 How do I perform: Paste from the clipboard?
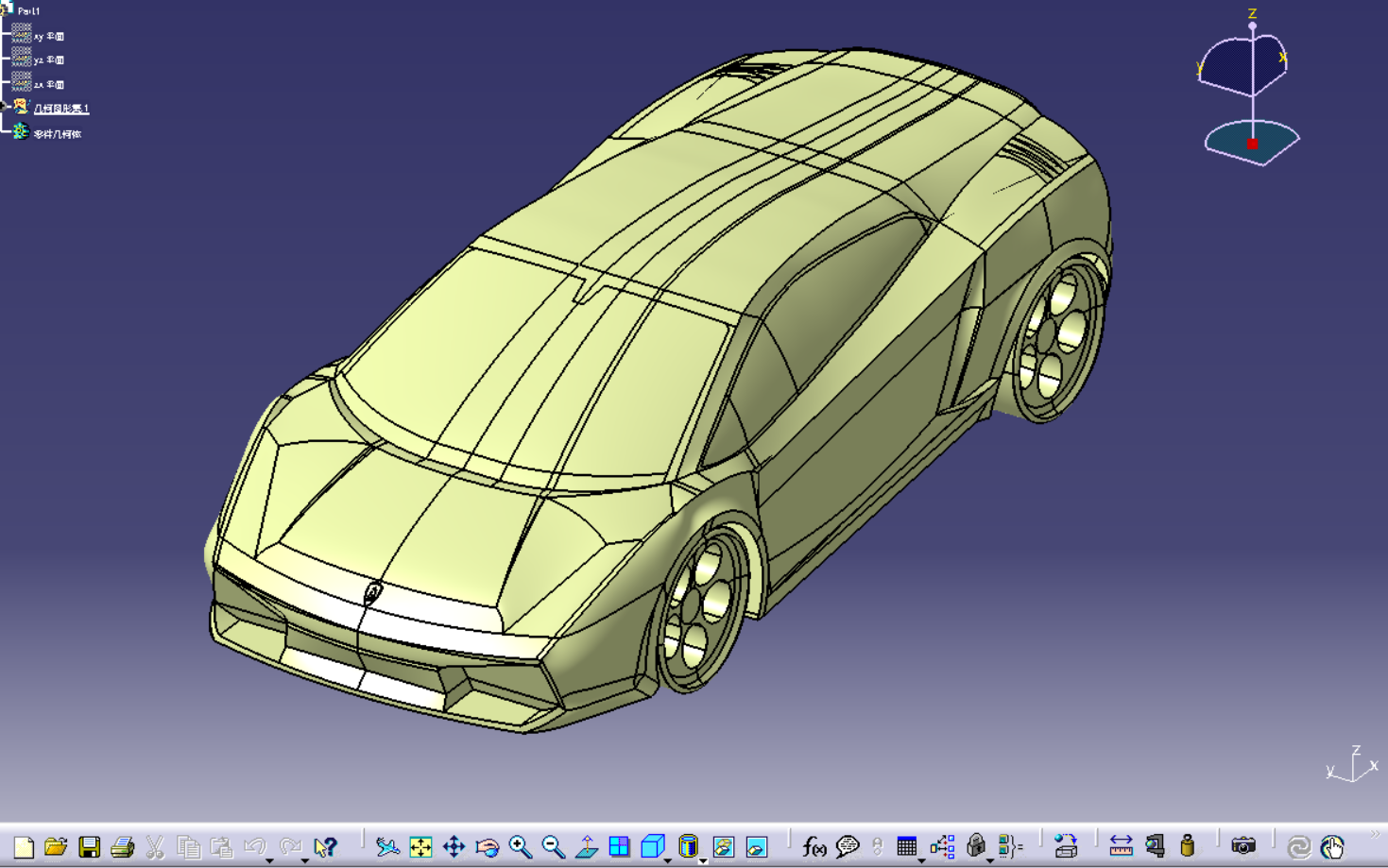coord(221,847)
